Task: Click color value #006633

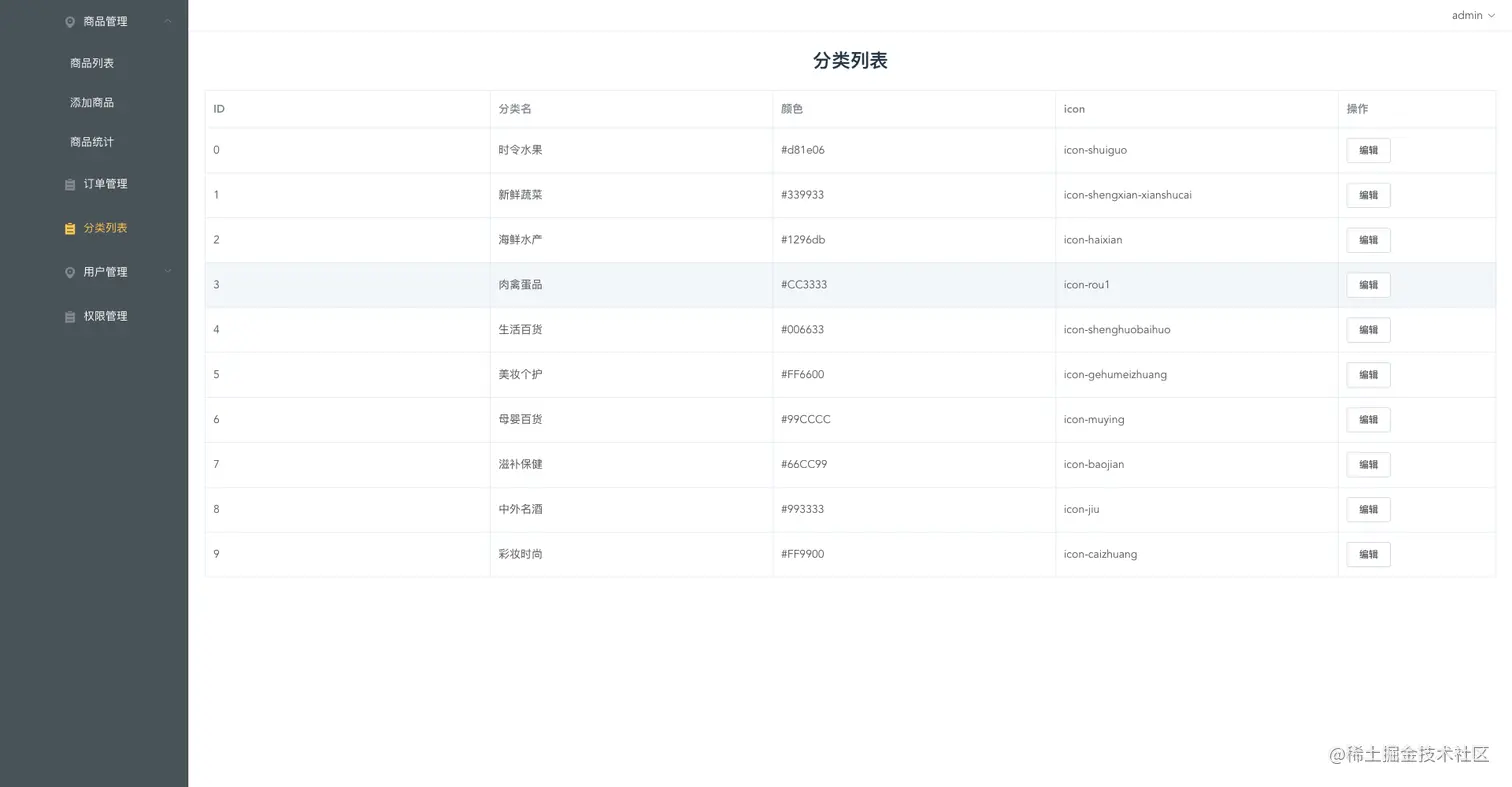Action: (x=803, y=330)
